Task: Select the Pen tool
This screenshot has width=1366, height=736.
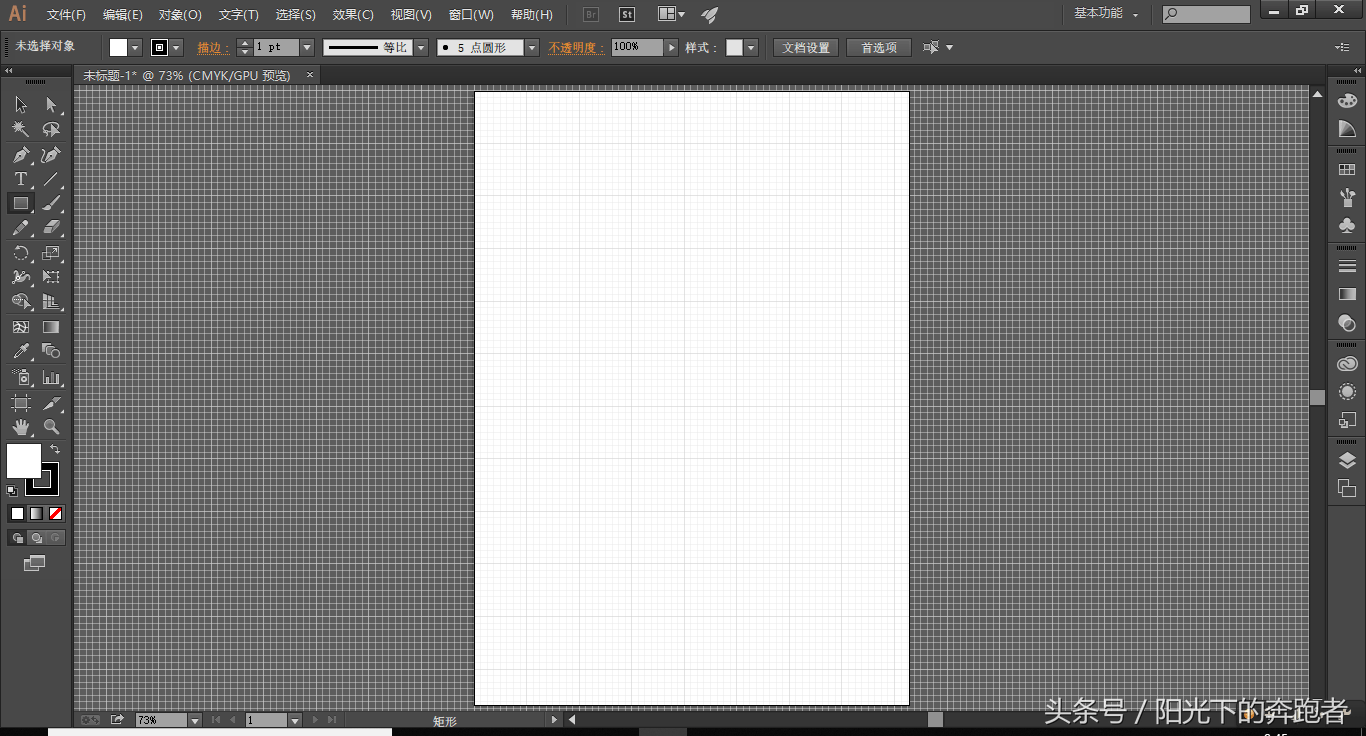Action: [20, 155]
